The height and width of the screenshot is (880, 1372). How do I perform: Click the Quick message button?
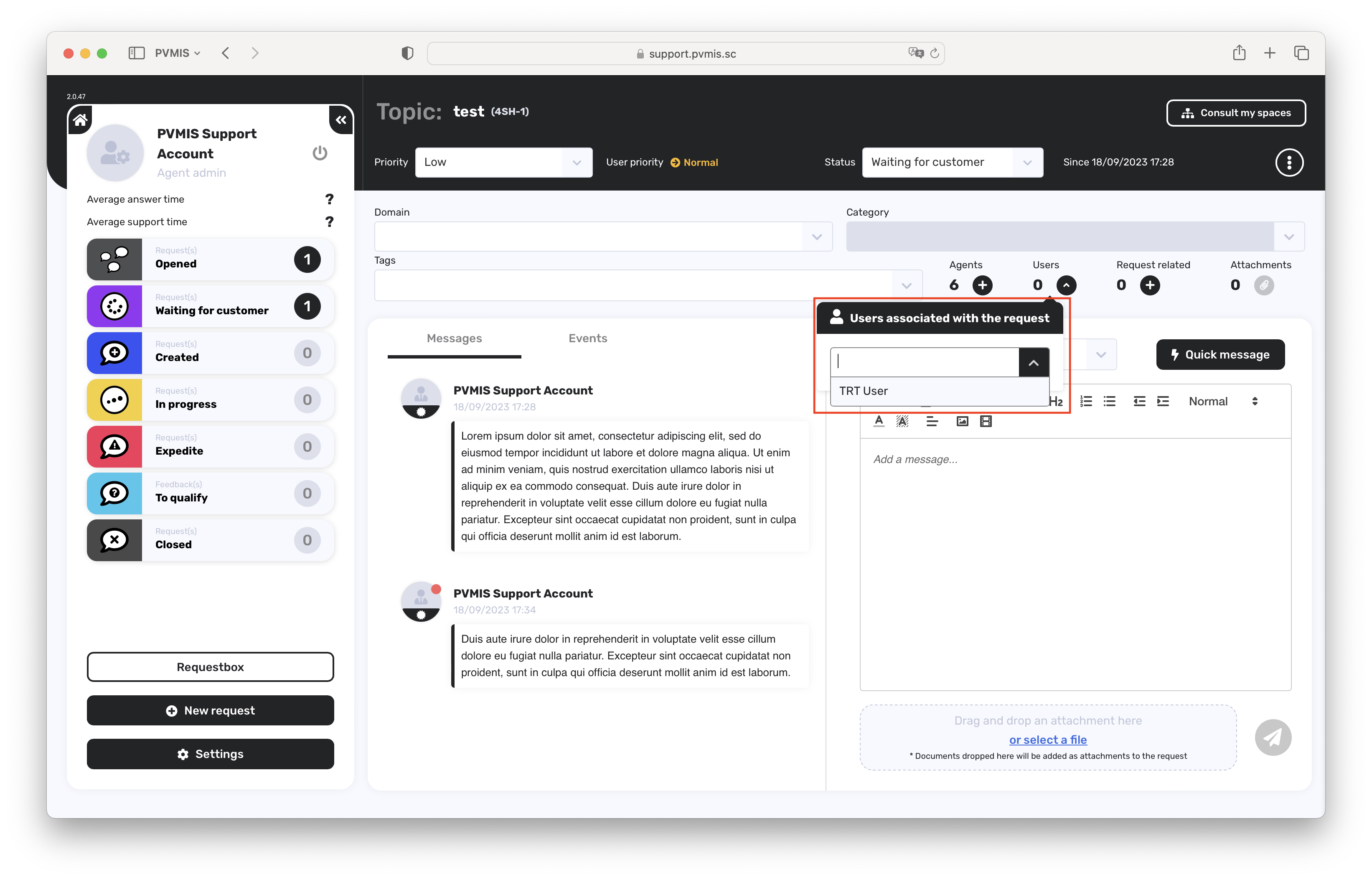(x=1220, y=354)
